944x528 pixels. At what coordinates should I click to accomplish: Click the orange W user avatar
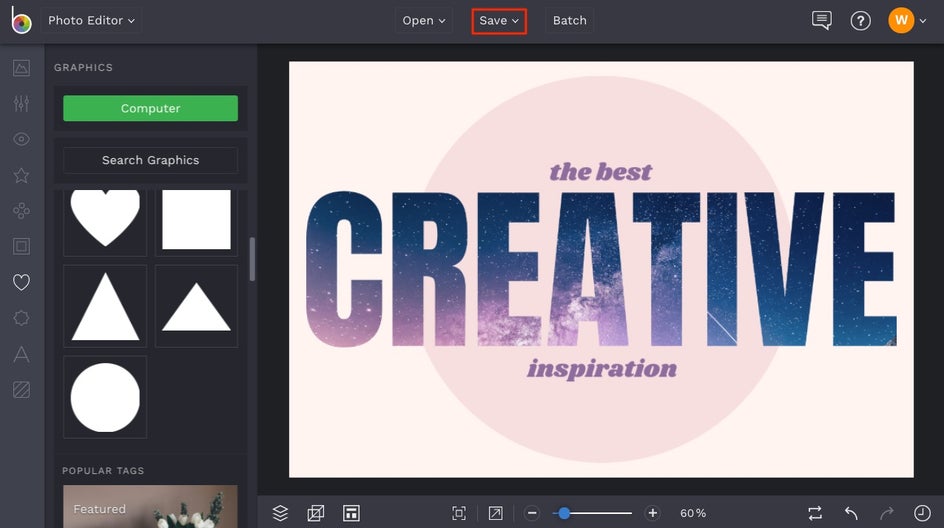[x=901, y=20]
